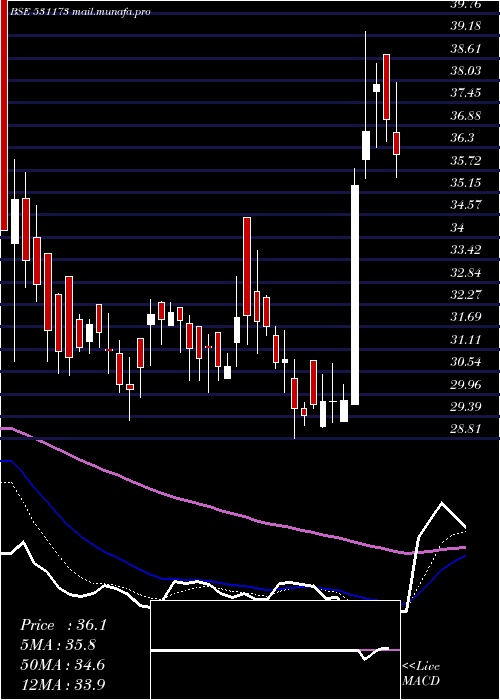Image resolution: width=500 pixels, height=700 pixels.
Task: Click the '12MA : 33.9' readout
Action: [x=62, y=684]
